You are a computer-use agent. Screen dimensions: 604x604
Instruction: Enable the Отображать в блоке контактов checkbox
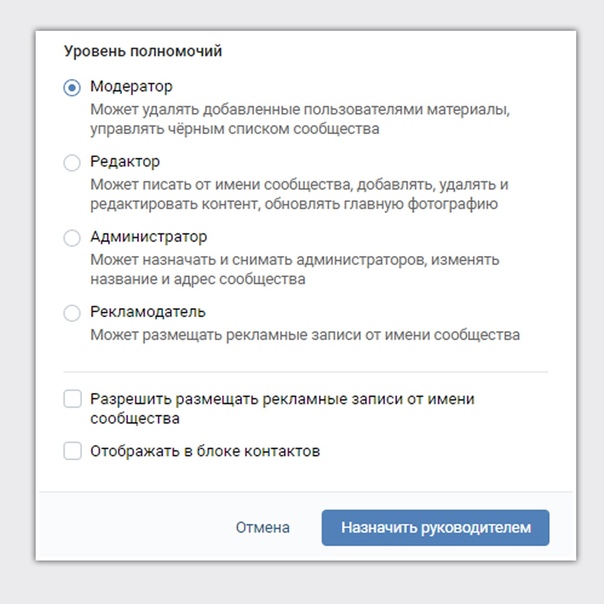(72, 451)
